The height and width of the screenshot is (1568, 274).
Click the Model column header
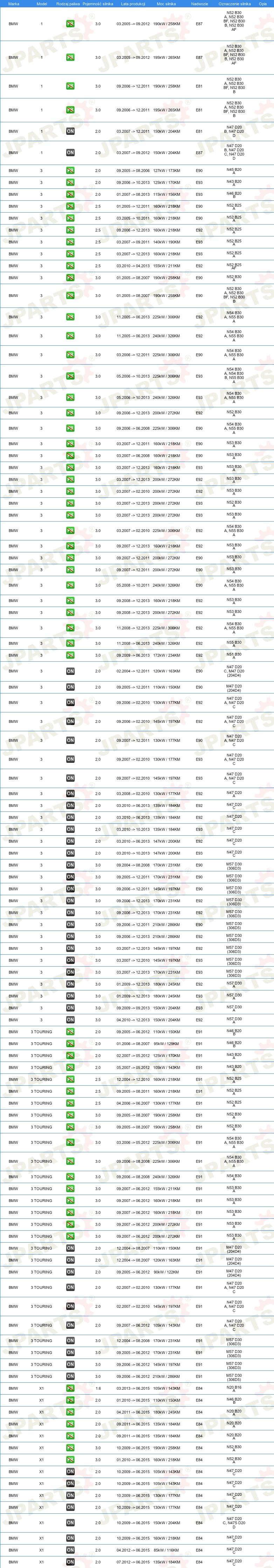pyautogui.click(x=41, y=4)
